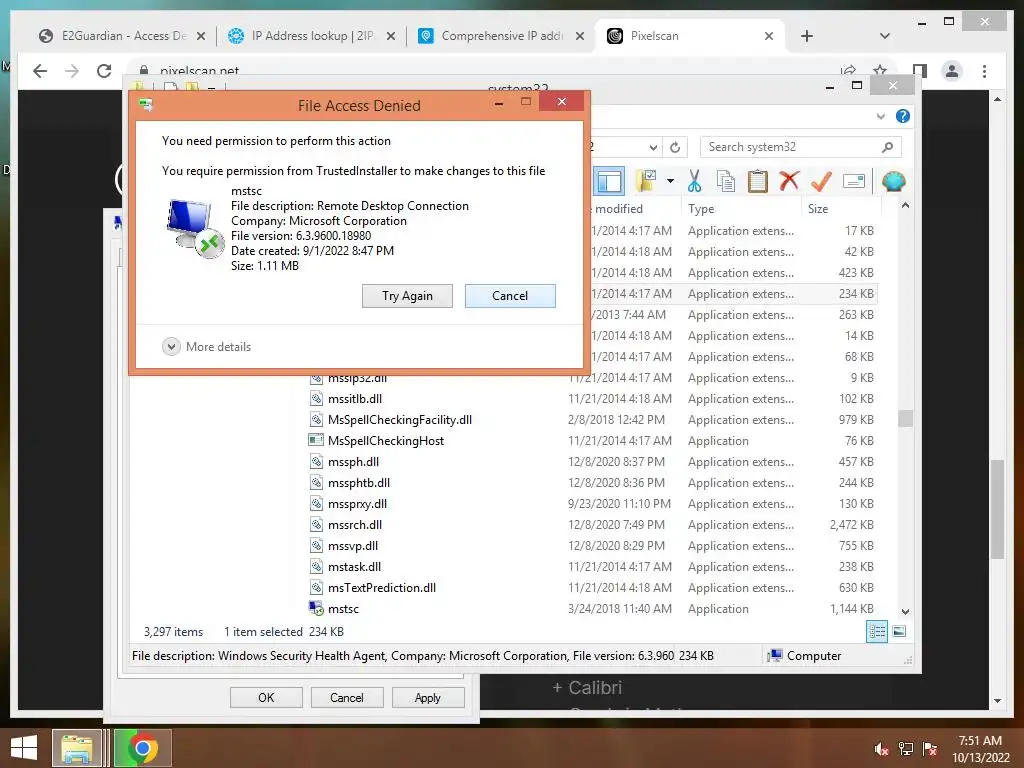Viewport: 1024px width, 768px height.
Task: Open Action Center flag icon in tray
Action: tap(930, 749)
